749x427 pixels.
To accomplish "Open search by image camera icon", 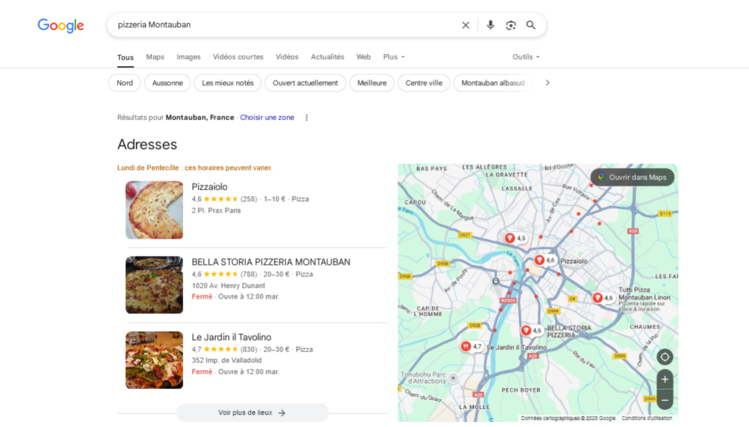I will [511, 25].
